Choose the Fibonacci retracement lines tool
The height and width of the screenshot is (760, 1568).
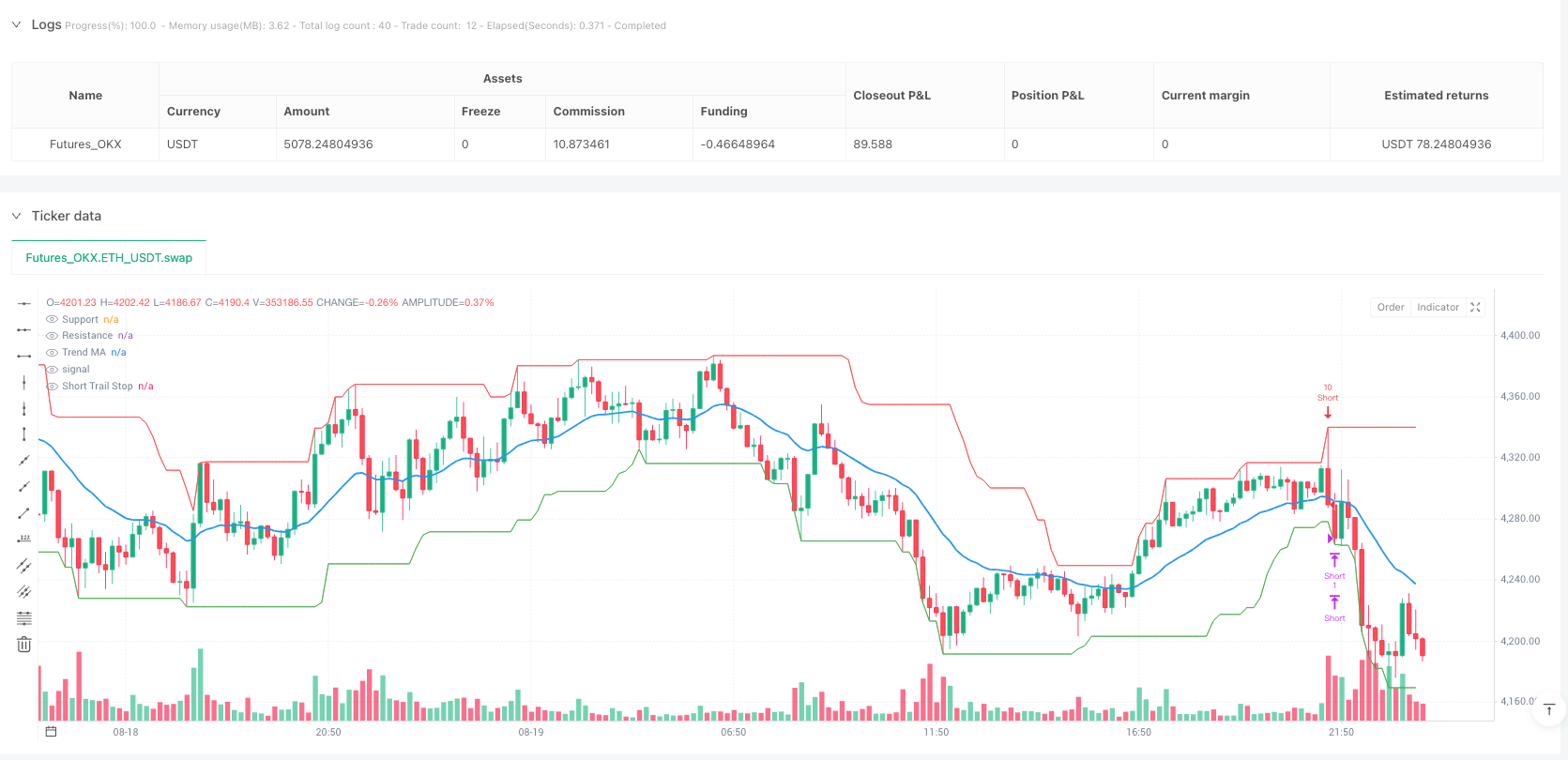click(x=24, y=618)
